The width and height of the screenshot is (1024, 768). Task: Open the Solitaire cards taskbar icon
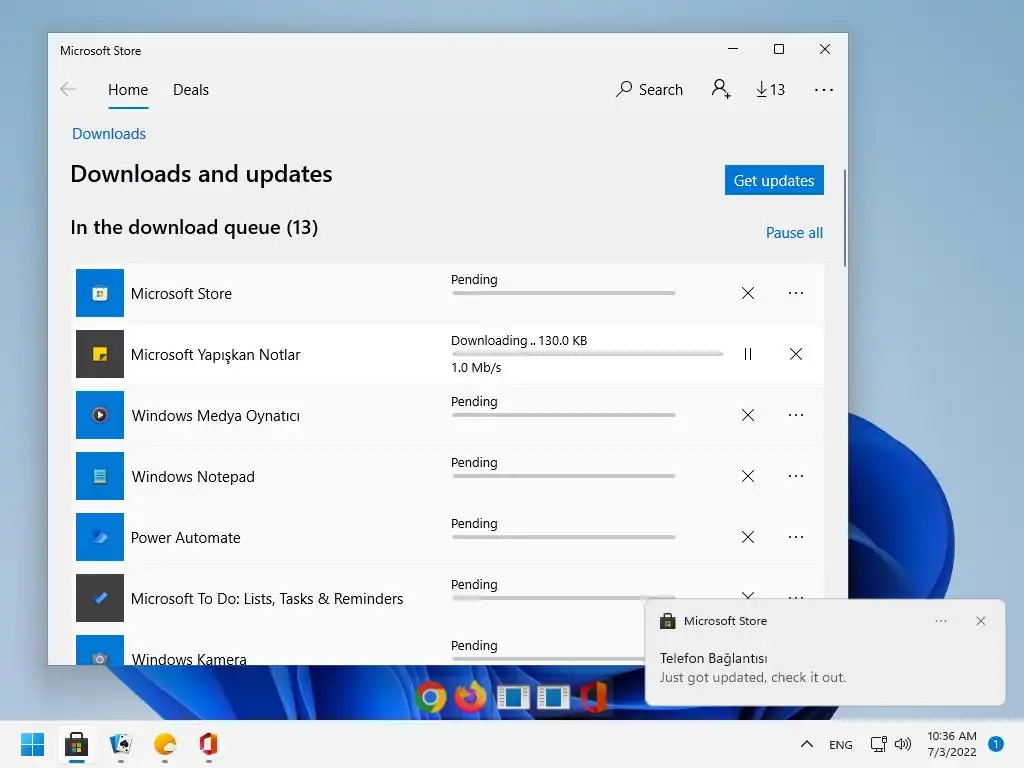[x=121, y=744]
